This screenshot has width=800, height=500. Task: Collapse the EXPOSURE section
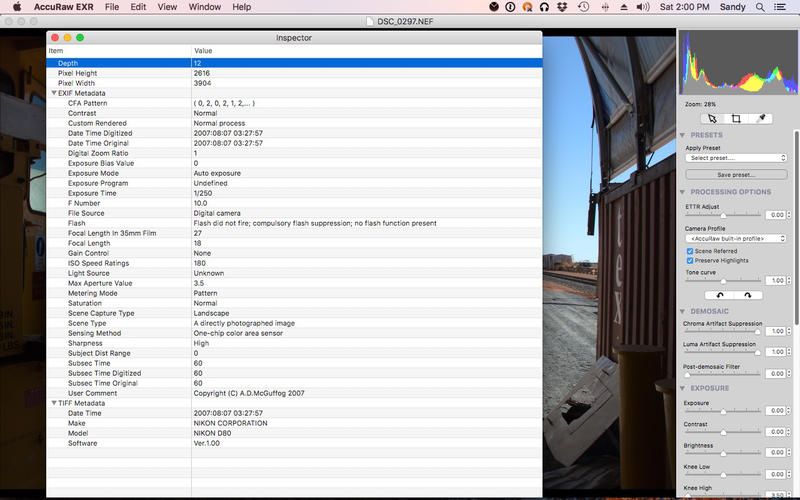click(x=683, y=388)
